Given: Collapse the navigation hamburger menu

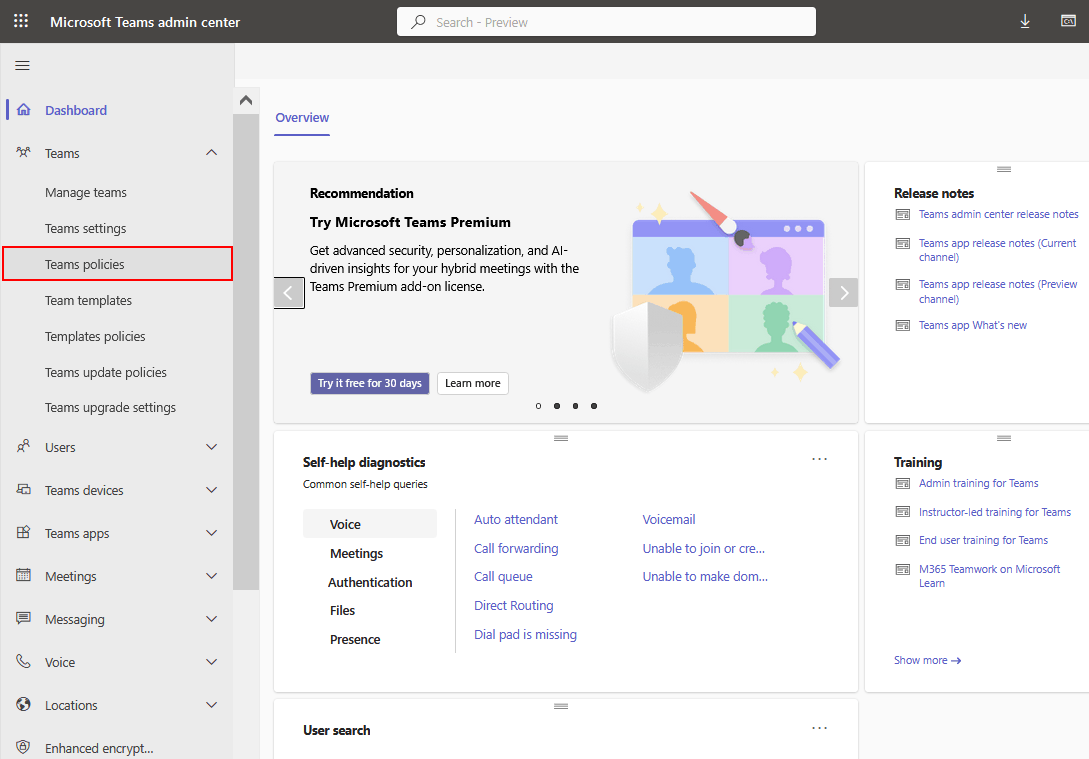Looking at the screenshot, I should point(22,65).
